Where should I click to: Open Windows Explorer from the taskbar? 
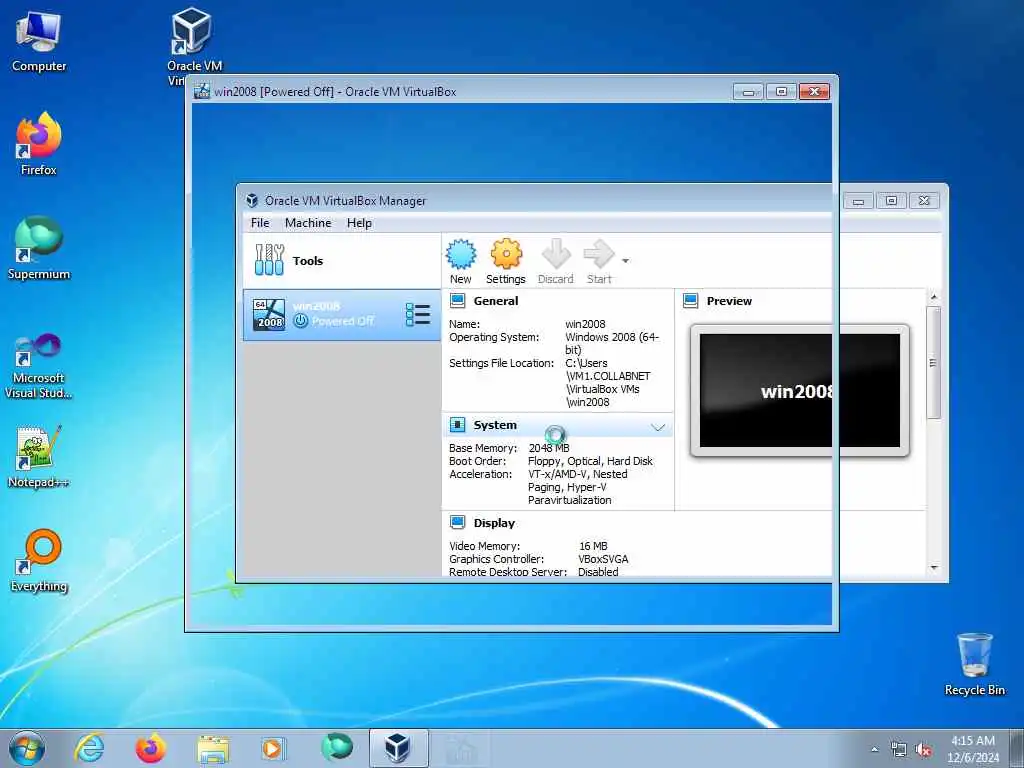(x=213, y=748)
